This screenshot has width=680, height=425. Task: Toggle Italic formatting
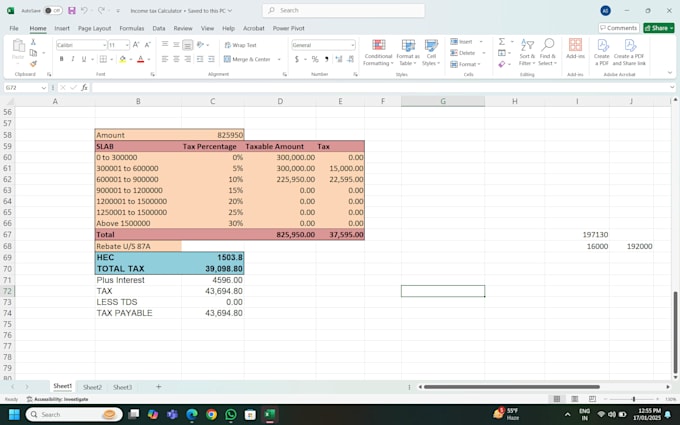click(72, 59)
